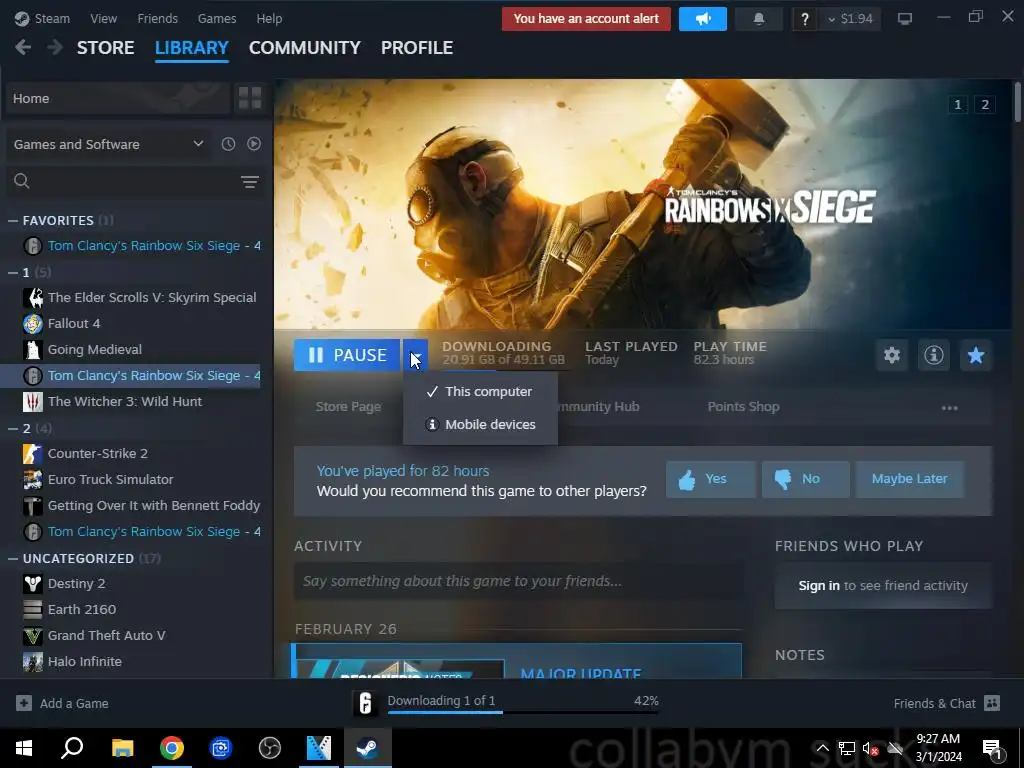Image resolution: width=1024 pixels, height=768 pixels.
Task: Select Going Medieval in the list
Action: 140,349
